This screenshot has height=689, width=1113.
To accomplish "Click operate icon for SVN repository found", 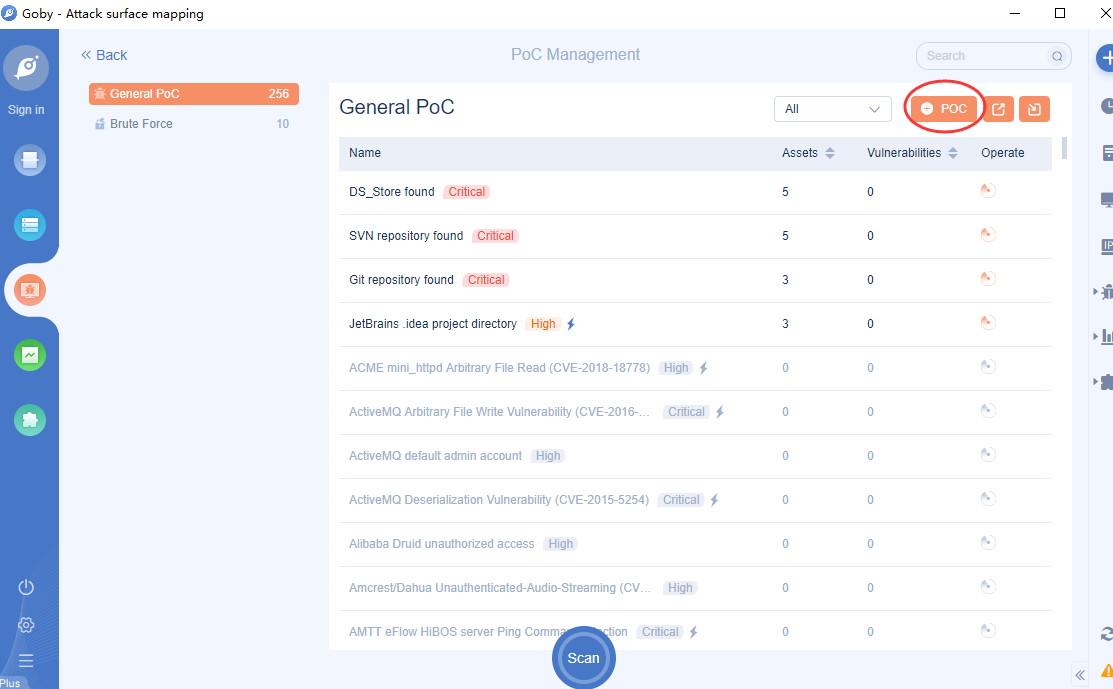I will click(988, 235).
